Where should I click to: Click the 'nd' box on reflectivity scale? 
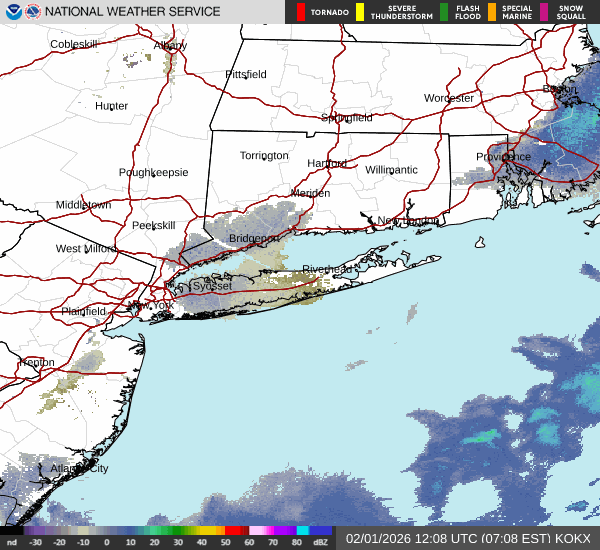tap(11, 541)
